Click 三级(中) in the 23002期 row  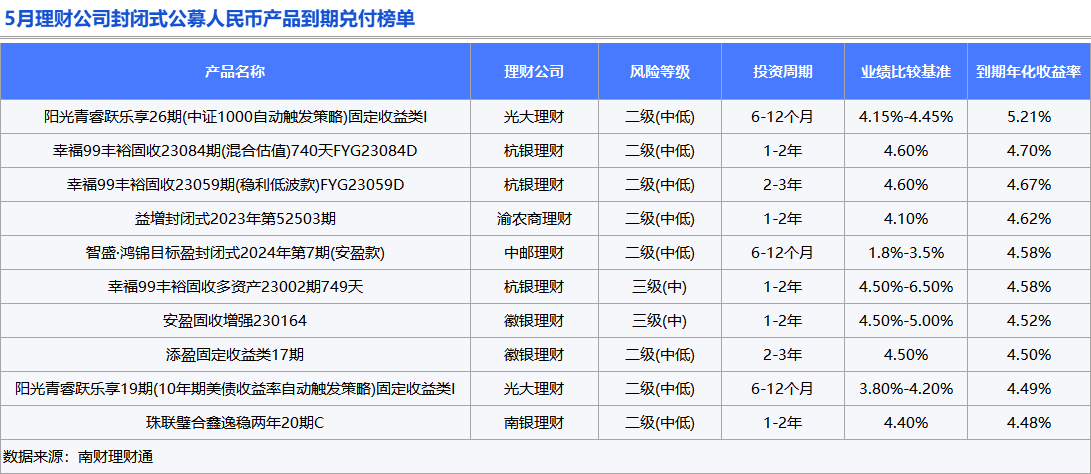[x=660, y=287]
